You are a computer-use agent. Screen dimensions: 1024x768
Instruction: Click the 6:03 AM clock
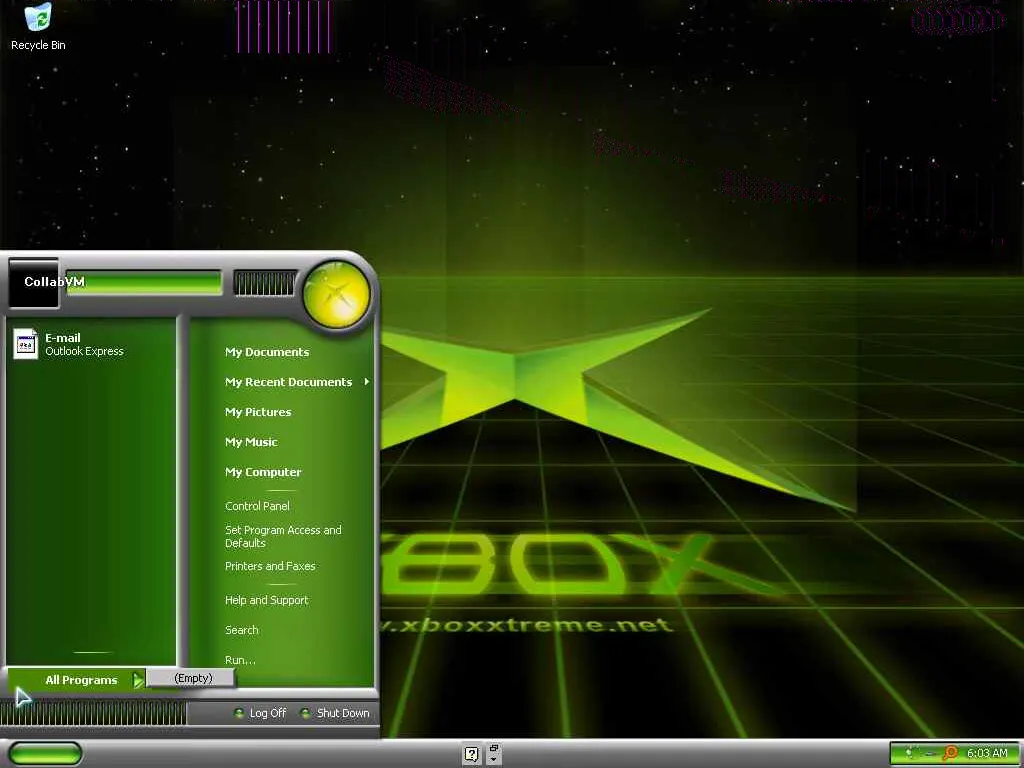[x=987, y=753]
